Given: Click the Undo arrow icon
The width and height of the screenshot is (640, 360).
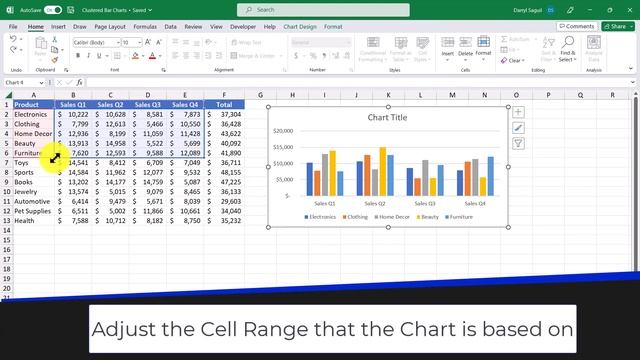Looking at the screenshot, I should coord(13,39).
